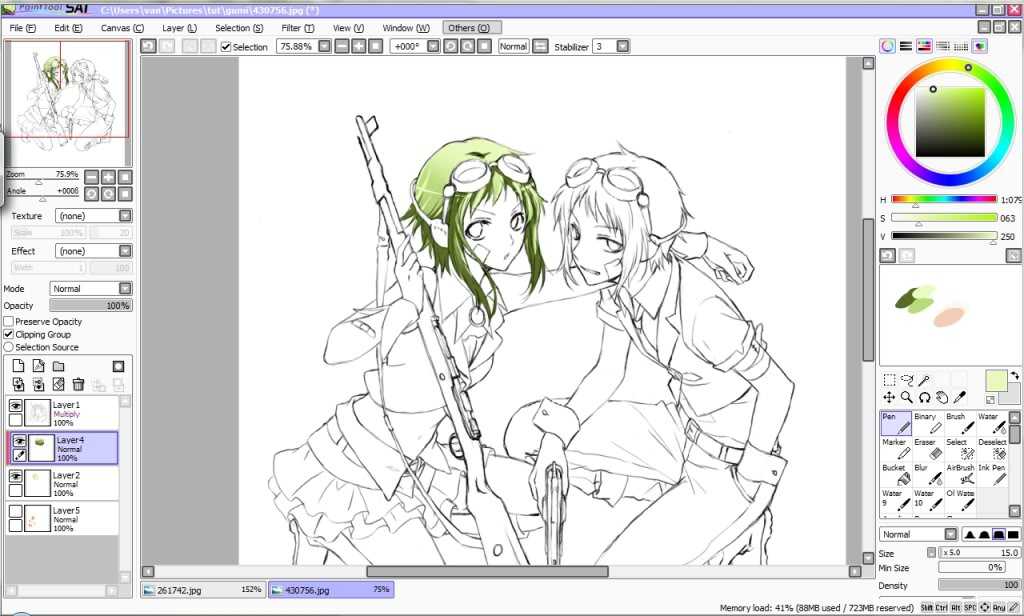The height and width of the screenshot is (616, 1024).
Task: Hide Layer1 using its eye icon
Action: point(16,406)
